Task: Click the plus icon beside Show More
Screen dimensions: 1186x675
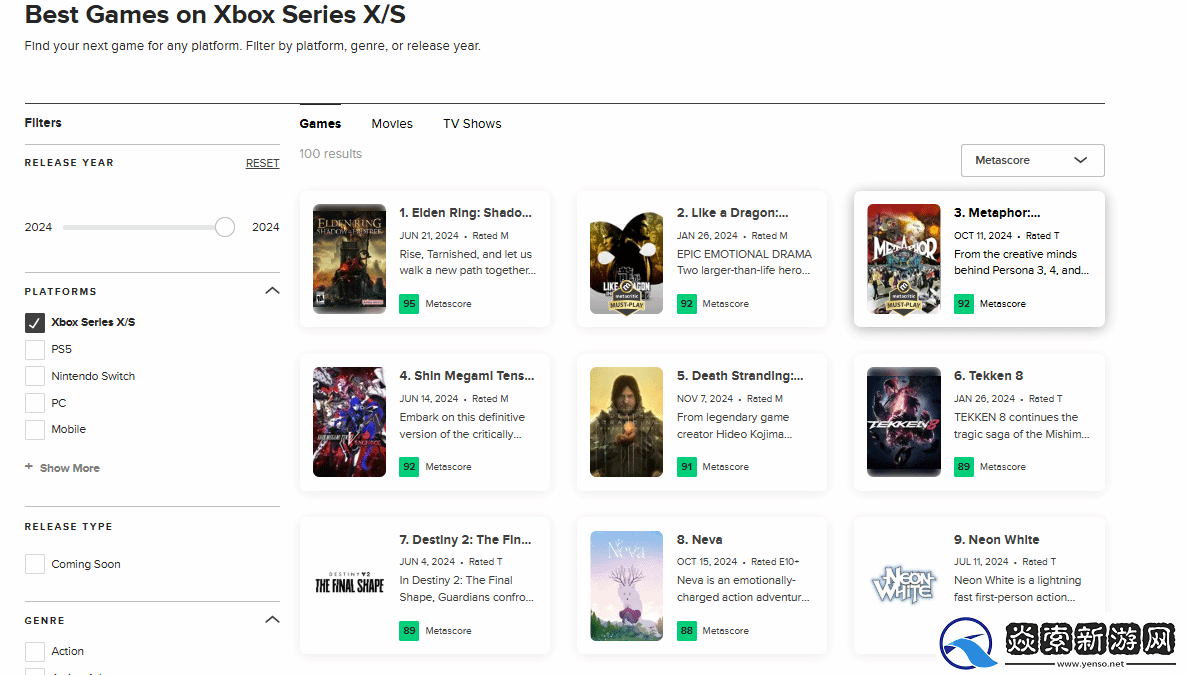Action: tap(29, 467)
